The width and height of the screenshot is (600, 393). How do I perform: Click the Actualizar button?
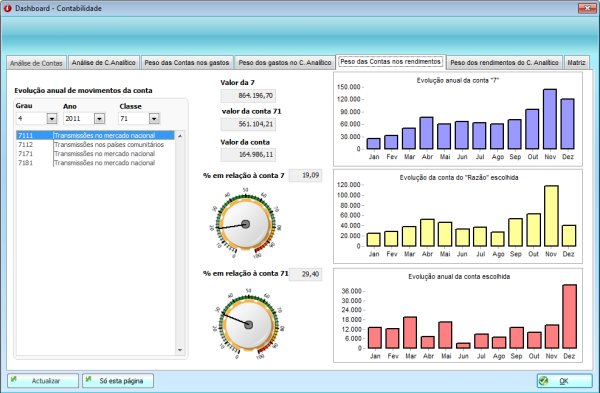click(43, 381)
